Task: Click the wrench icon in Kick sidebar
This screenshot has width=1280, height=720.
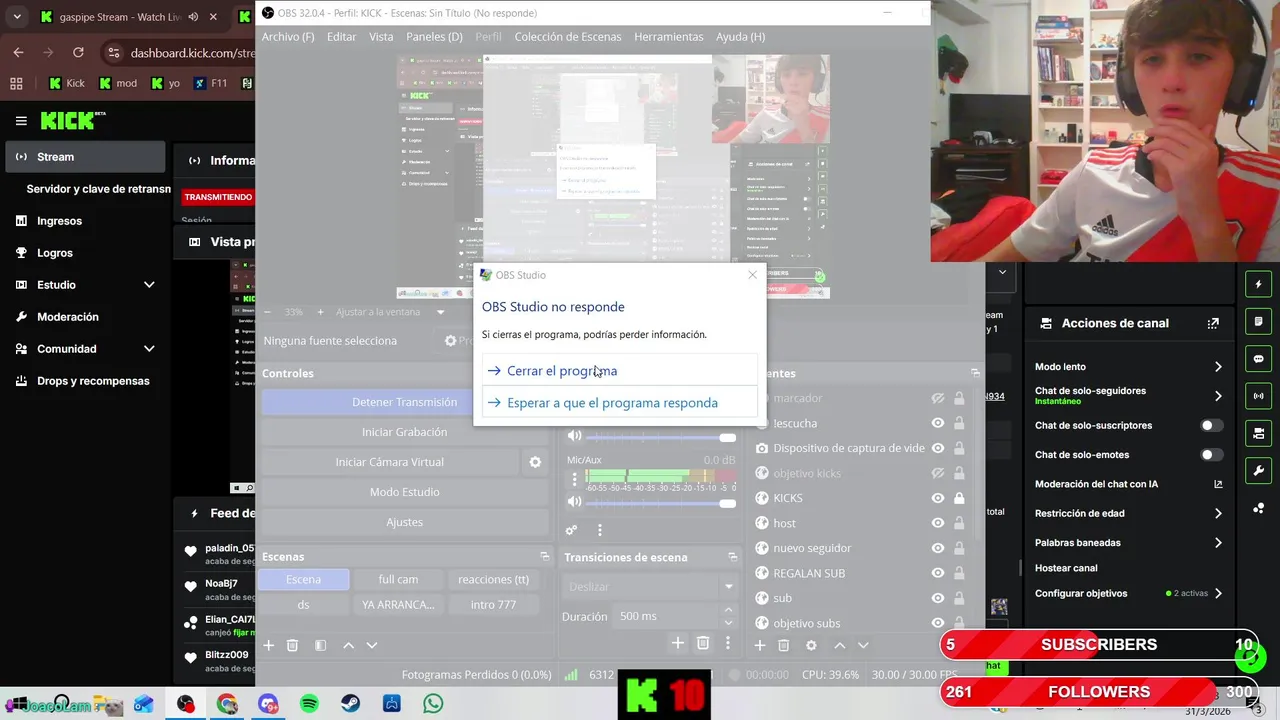Action: click(1258, 470)
